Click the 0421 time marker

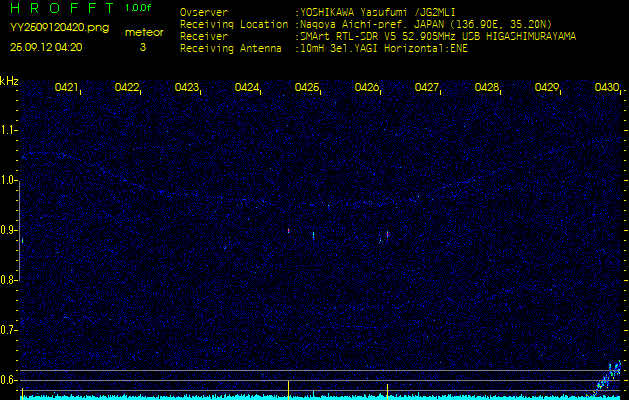(67, 88)
